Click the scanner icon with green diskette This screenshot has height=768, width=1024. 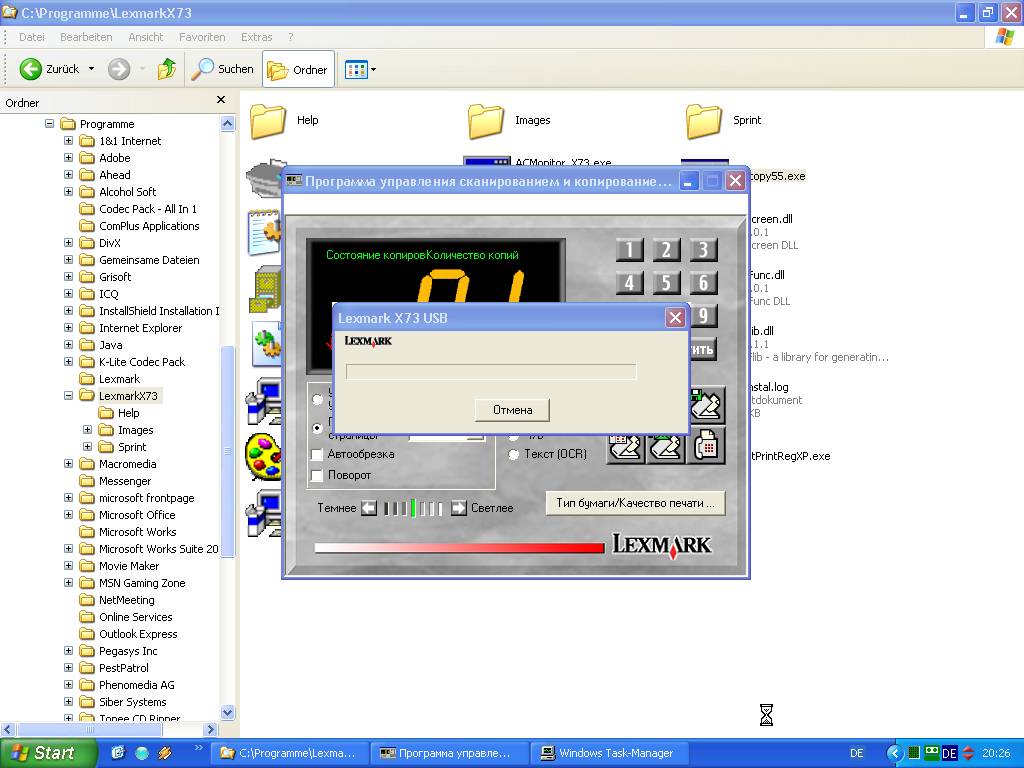[x=707, y=404]
